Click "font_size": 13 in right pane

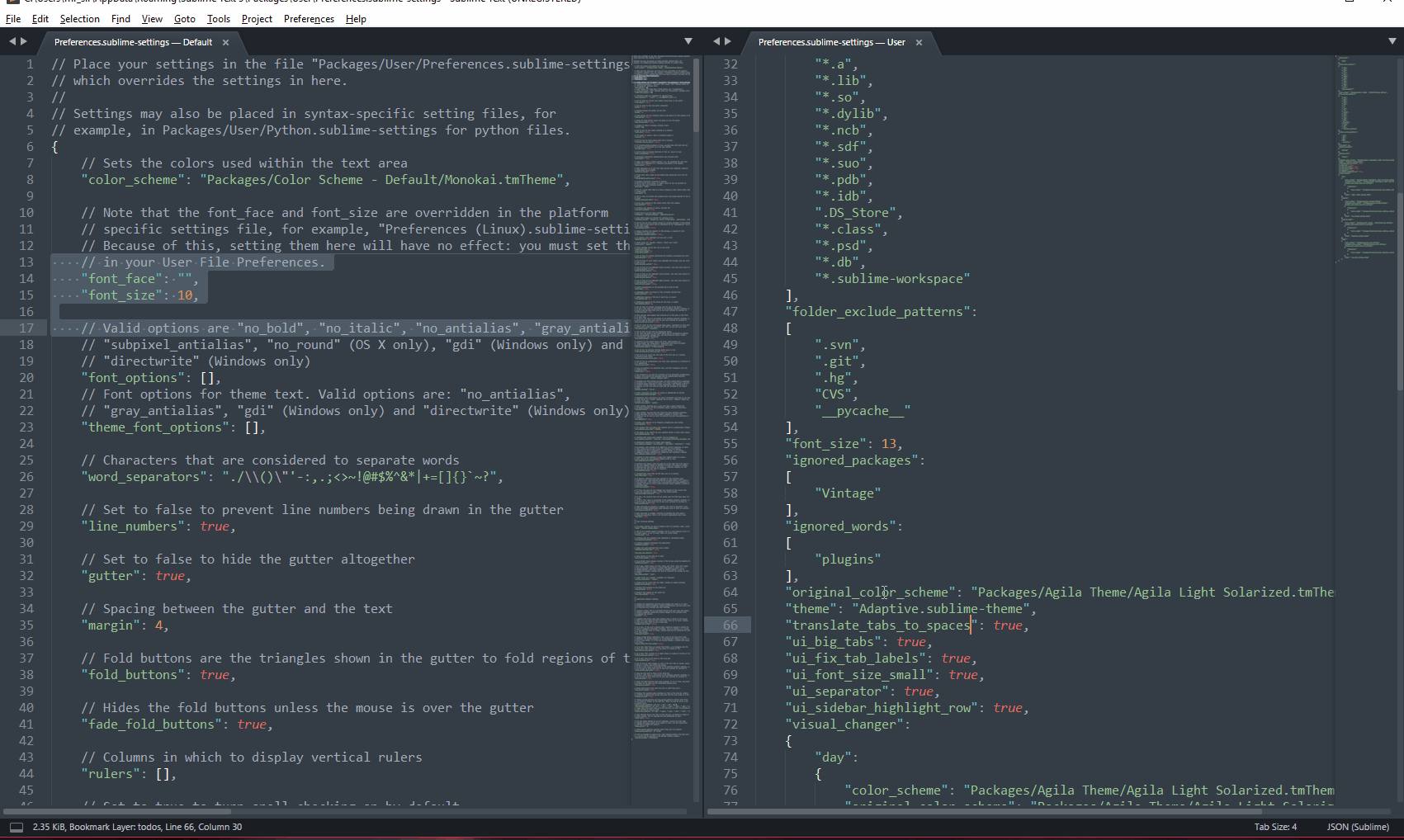pos(844,444)
